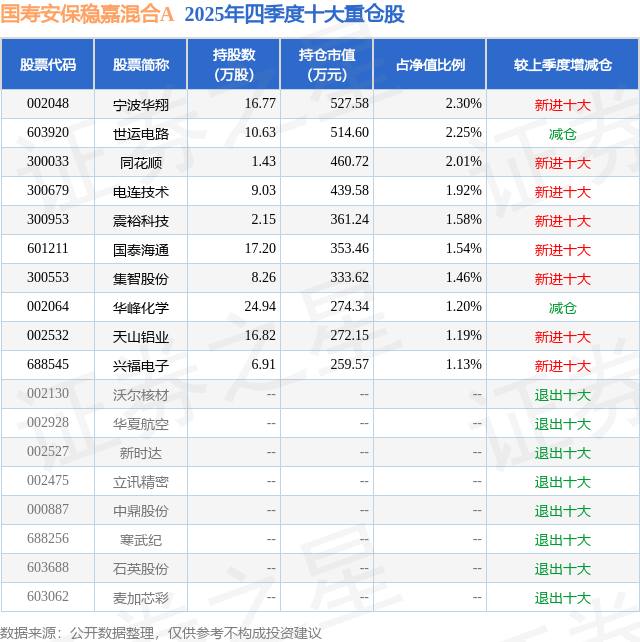The width and height of the screenshot is (640, 642).
Task: Click share count 2.15
Action: 263,220
